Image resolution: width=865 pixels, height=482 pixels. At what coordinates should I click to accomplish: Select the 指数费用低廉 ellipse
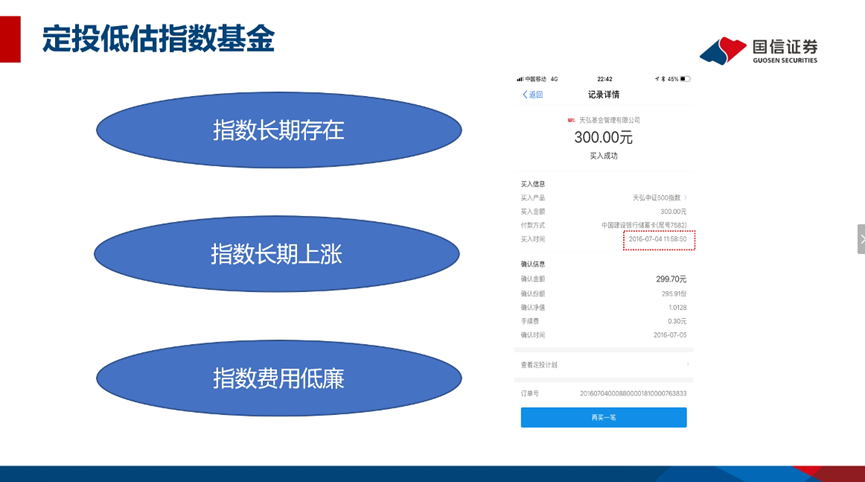point(279,378)
